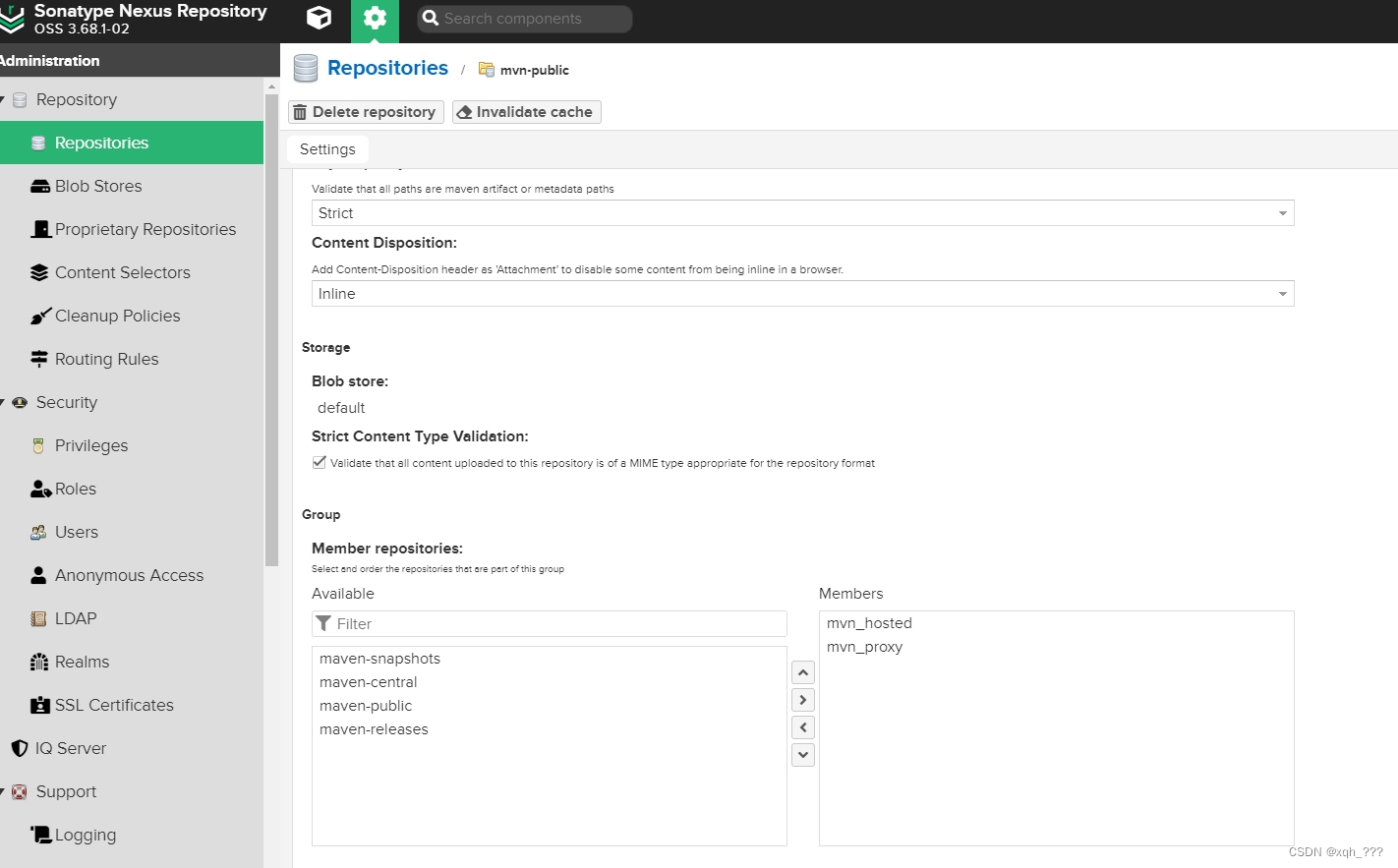Open Blob Stores in sidebar
1398x868 pixels.
click(x=132, y=186)
